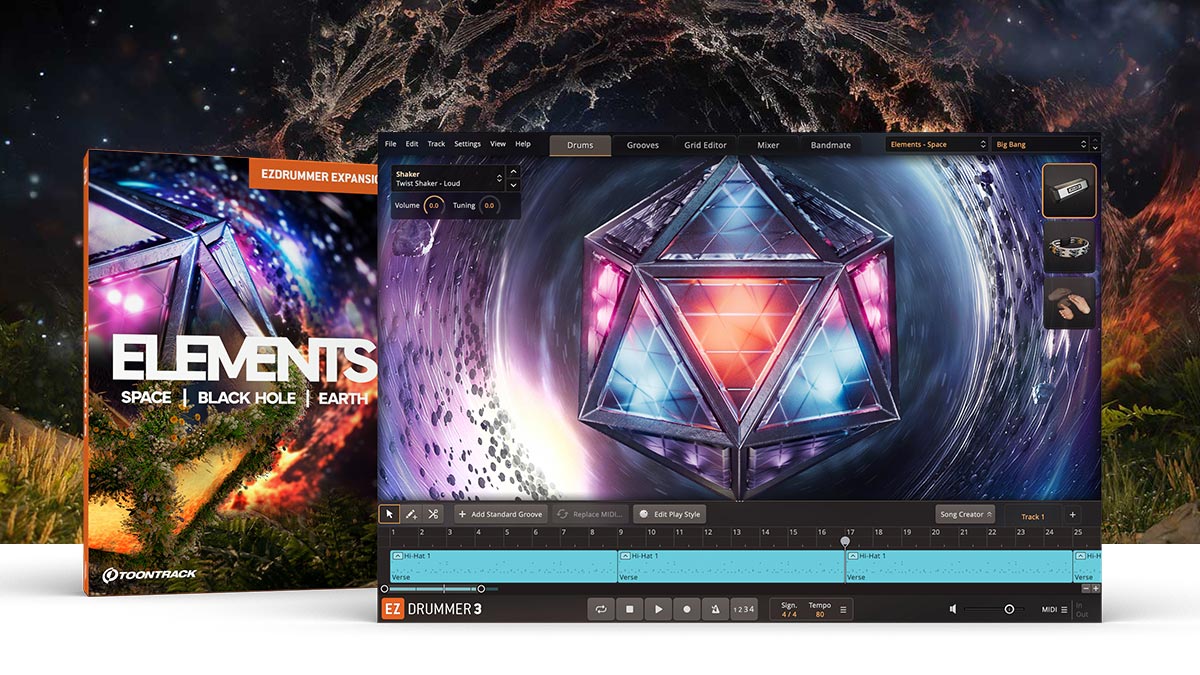This screenshot has width=1200, height=675.
Task: Select the hand claps instrument thumbnail
Action: coord(1069,303)
